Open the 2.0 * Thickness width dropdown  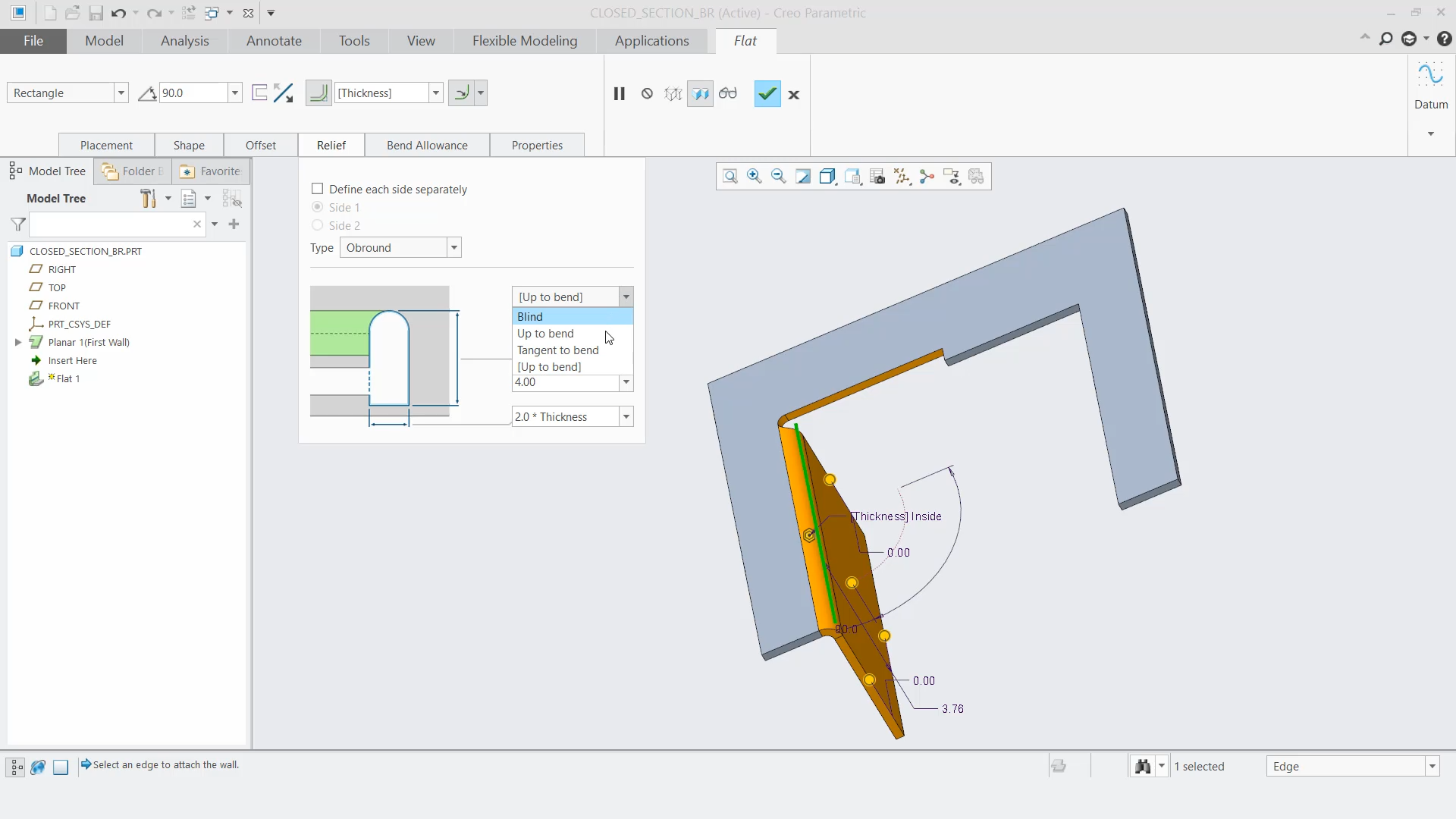(x=626, y=417)
